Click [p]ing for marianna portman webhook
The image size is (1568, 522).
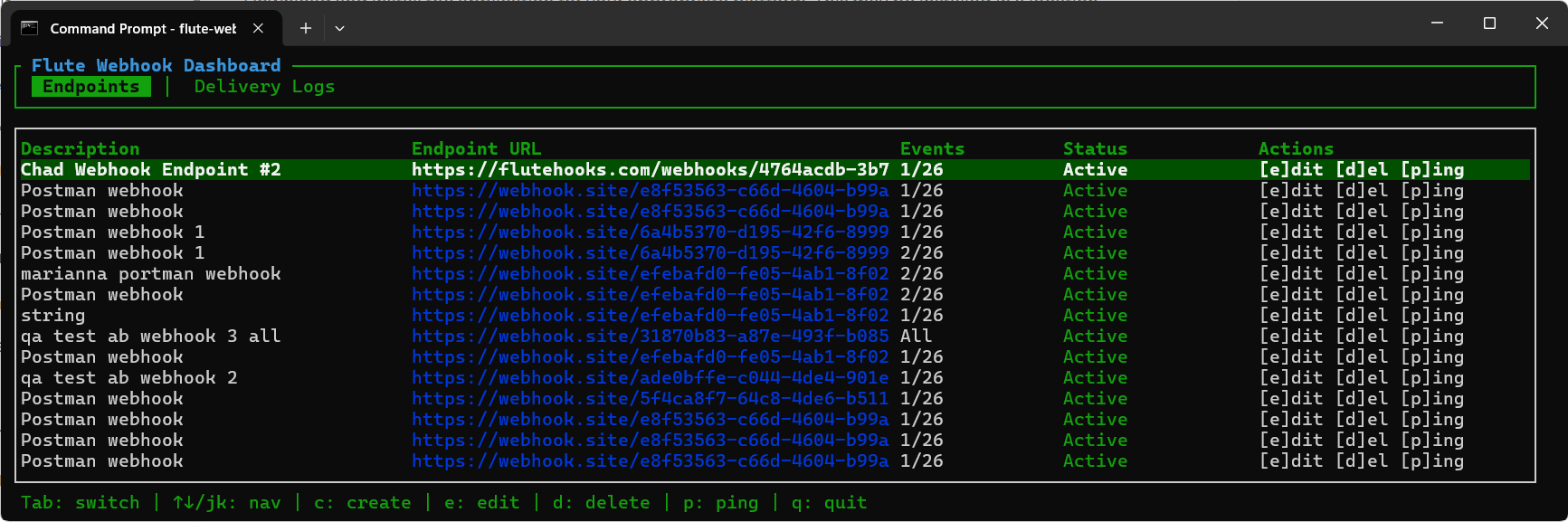click(x=1432, y=274)
